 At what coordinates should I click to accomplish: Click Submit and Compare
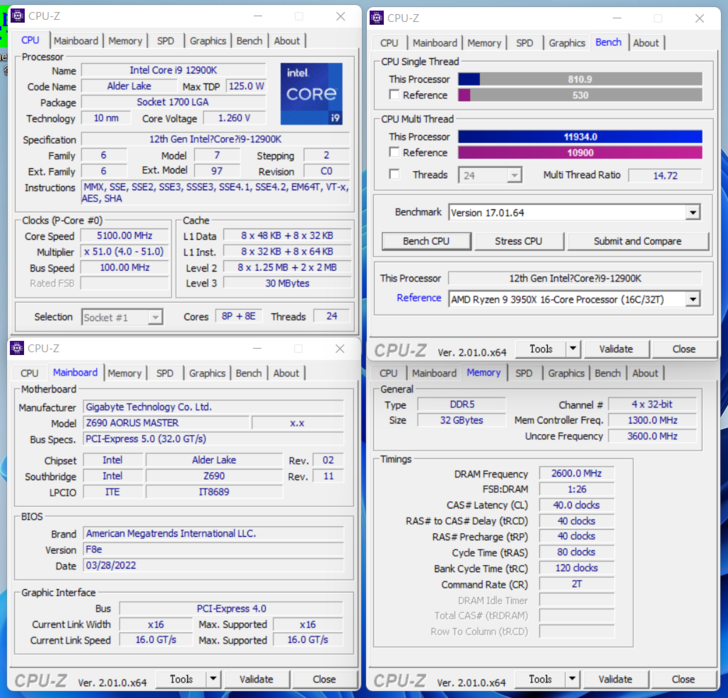click(637, 241)
